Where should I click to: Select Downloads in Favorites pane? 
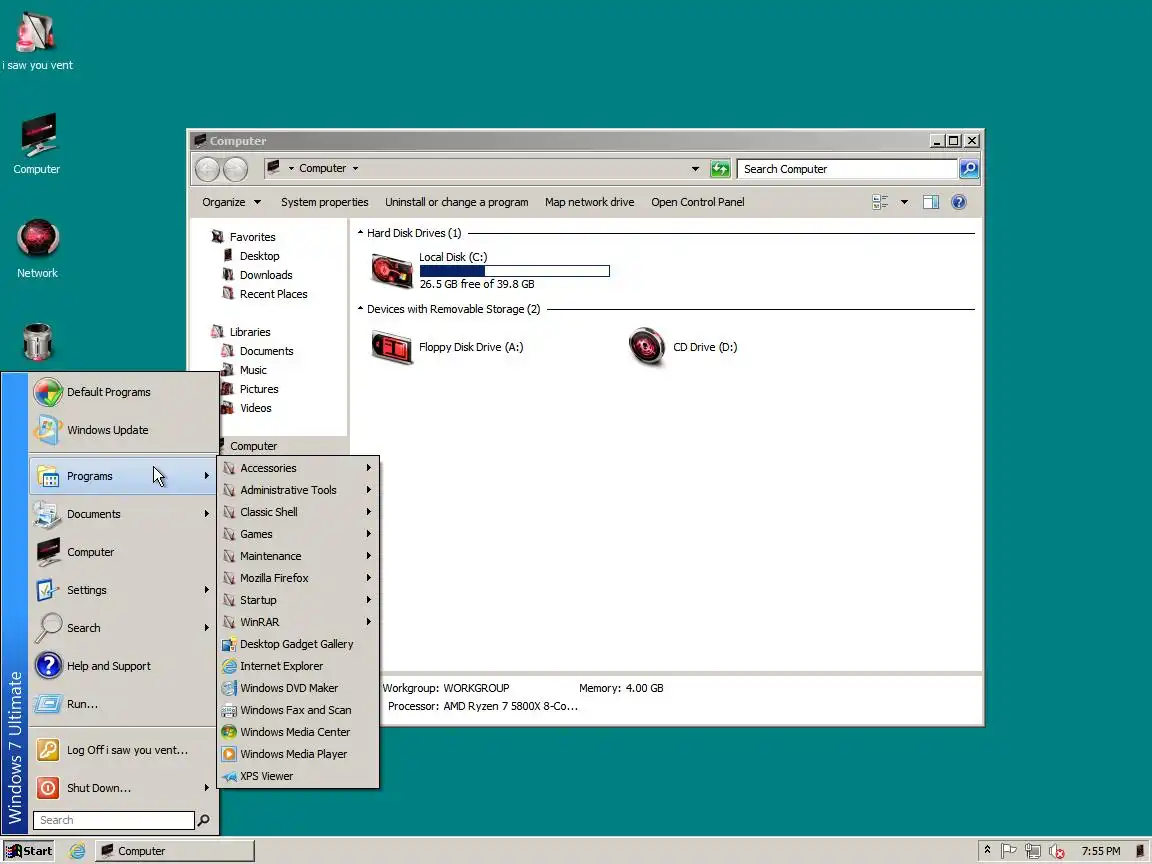(x=257, y=275)
